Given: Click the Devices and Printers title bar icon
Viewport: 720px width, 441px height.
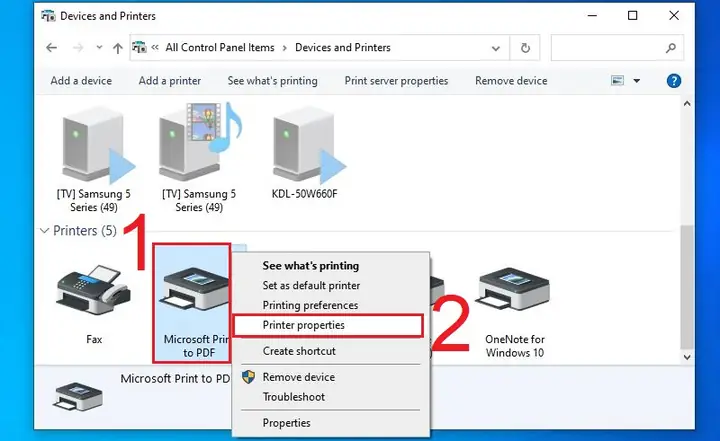Looking at the screenshot, I should point(48,16).
